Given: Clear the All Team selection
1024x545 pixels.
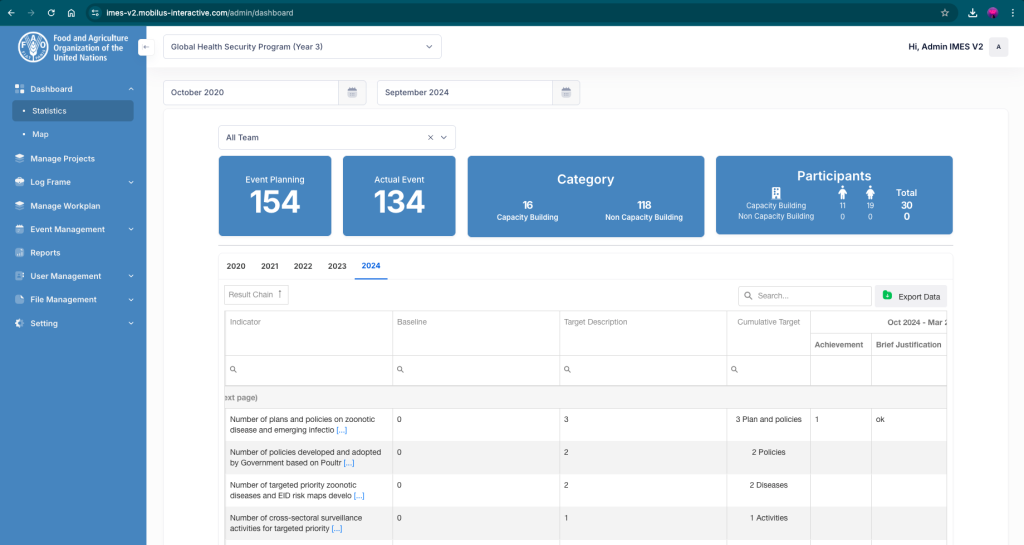Looking at the screenshot, I should tap(431, 138).
